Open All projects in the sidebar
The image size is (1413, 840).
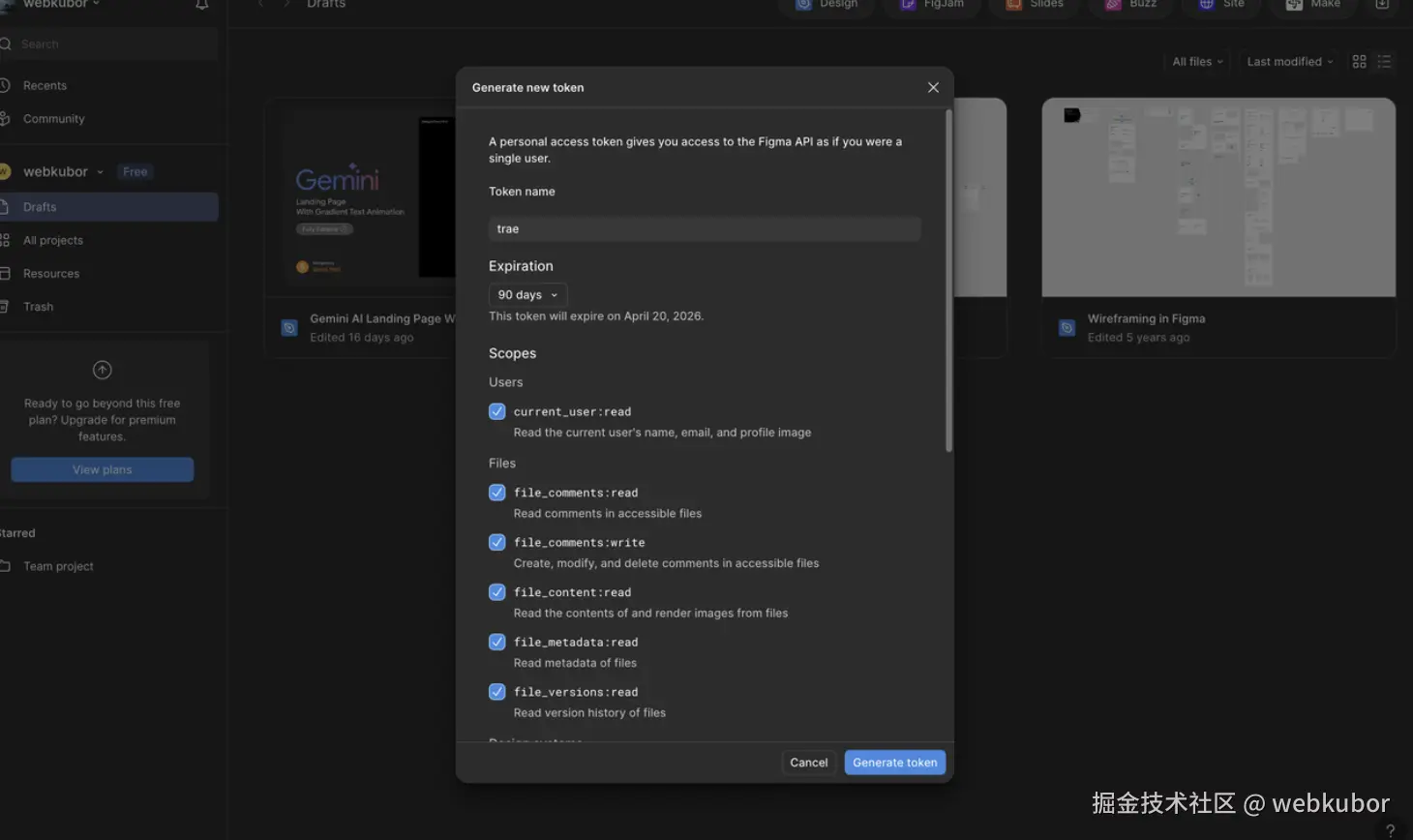(52, 241)
